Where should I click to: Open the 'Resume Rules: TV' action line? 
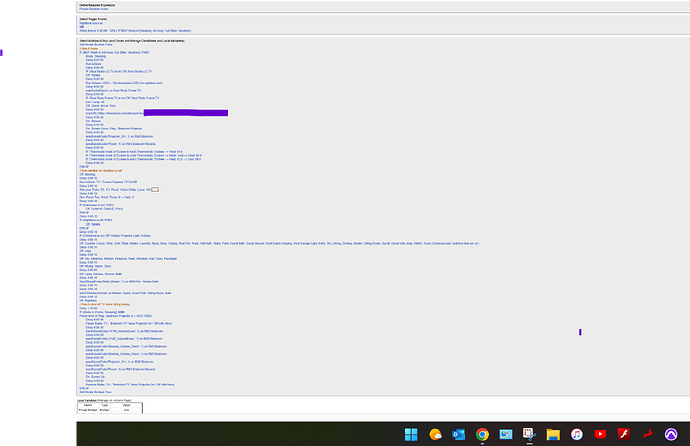tap(130, 384)
